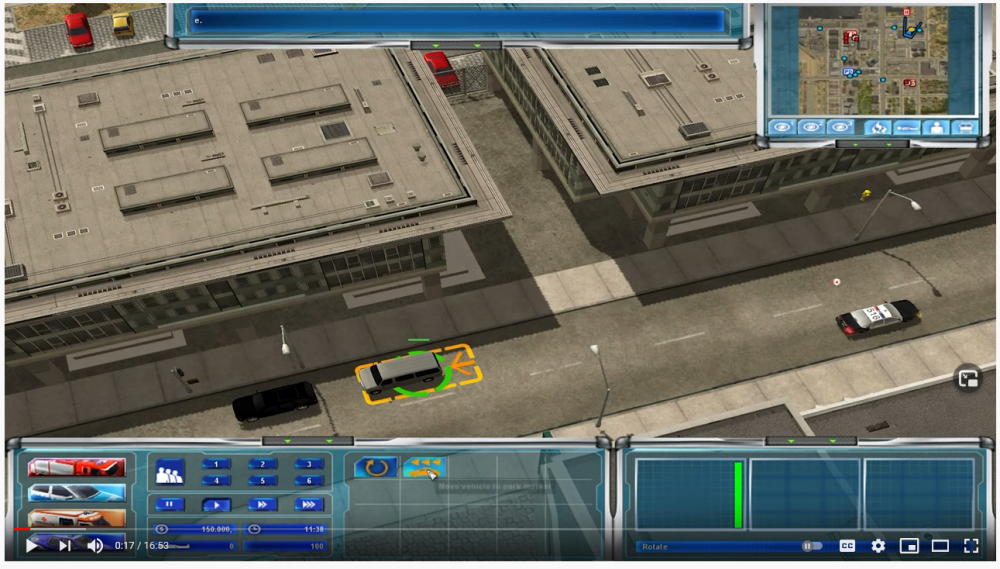
Task: Toggle injured persons filter on minimap
Action: [907, 128]
